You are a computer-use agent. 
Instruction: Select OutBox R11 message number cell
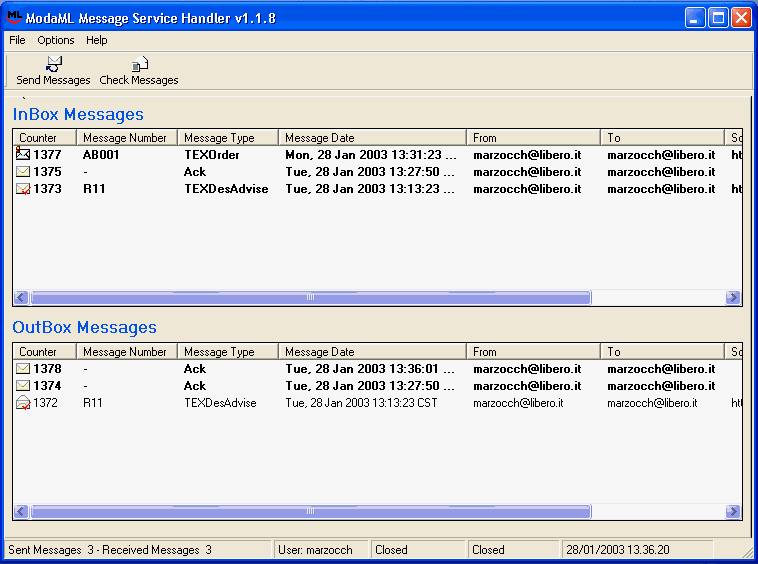93,403
